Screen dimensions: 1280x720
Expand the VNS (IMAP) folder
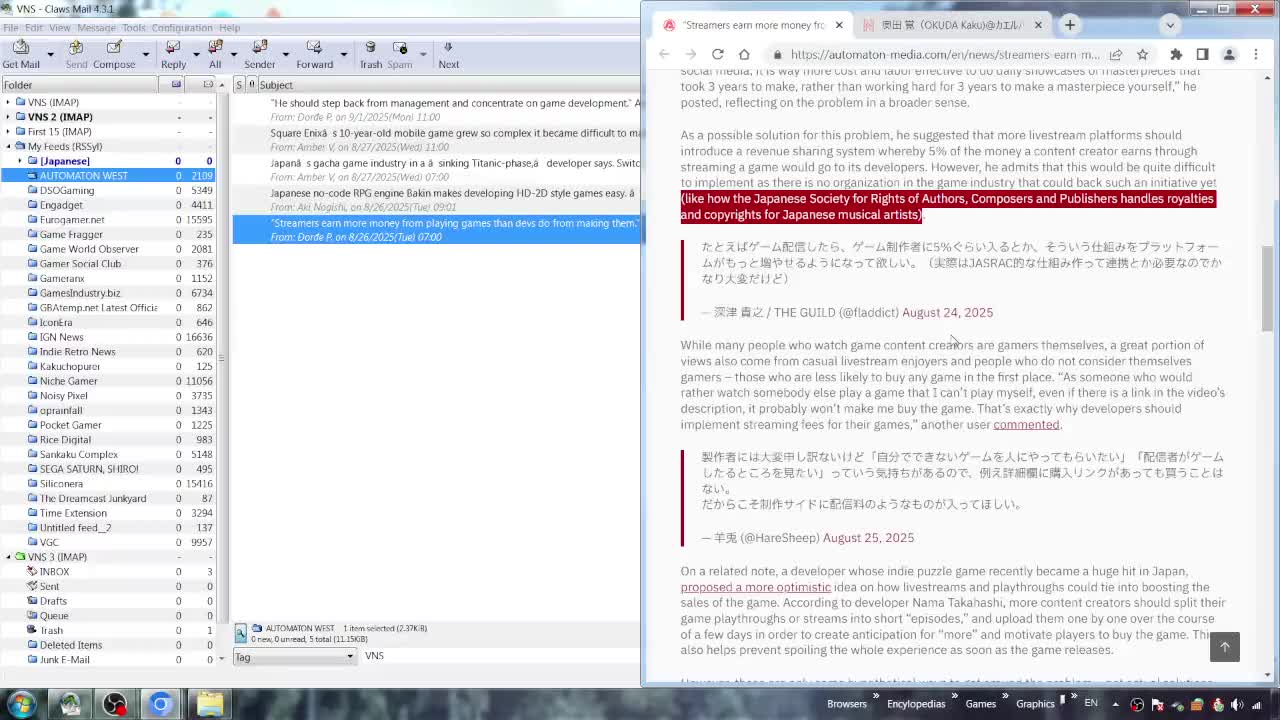click(8, 102)
